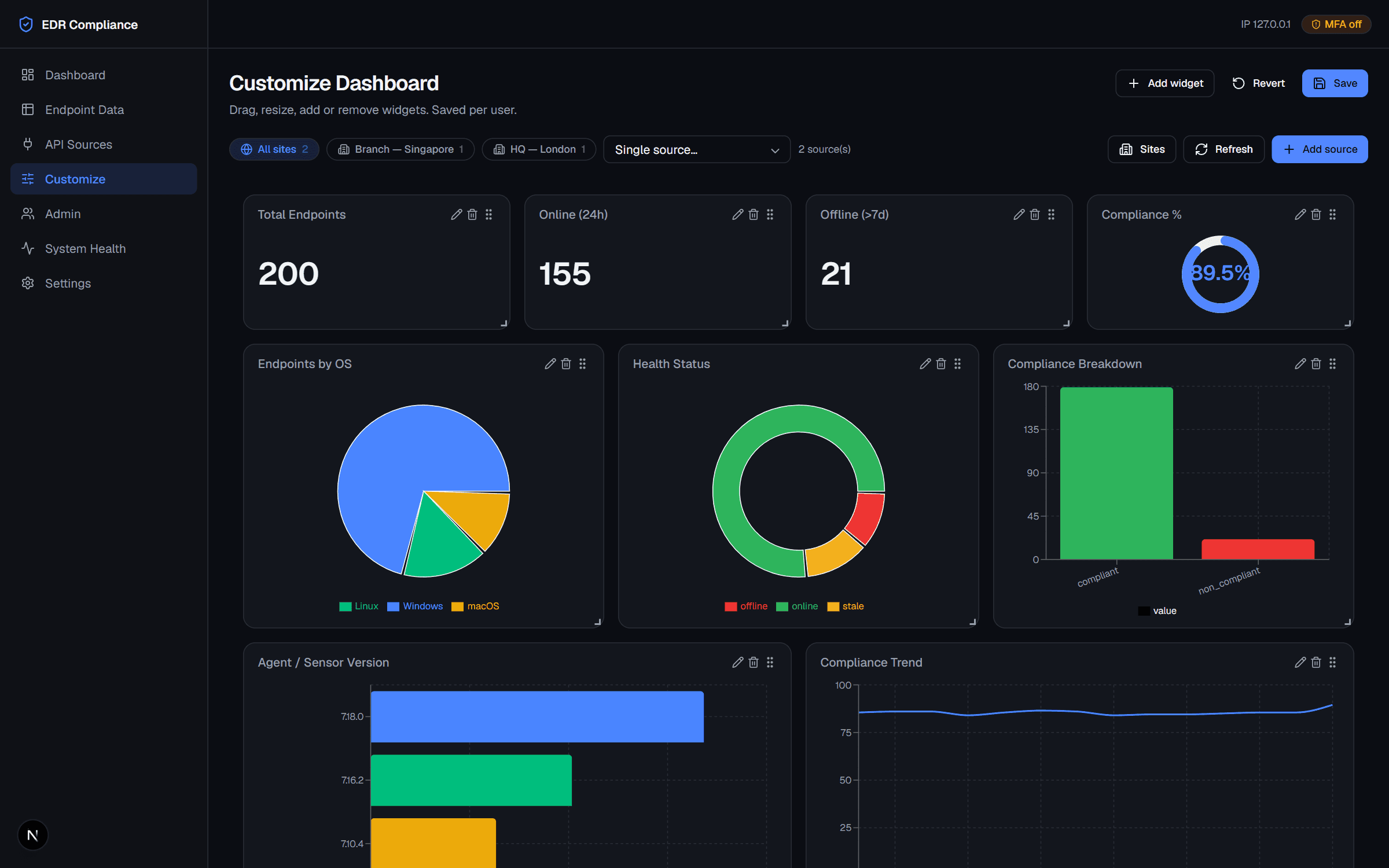Delete the Agent / Sensor Version widget
This screenshot has height=868, width=1389.
point(754,663)
